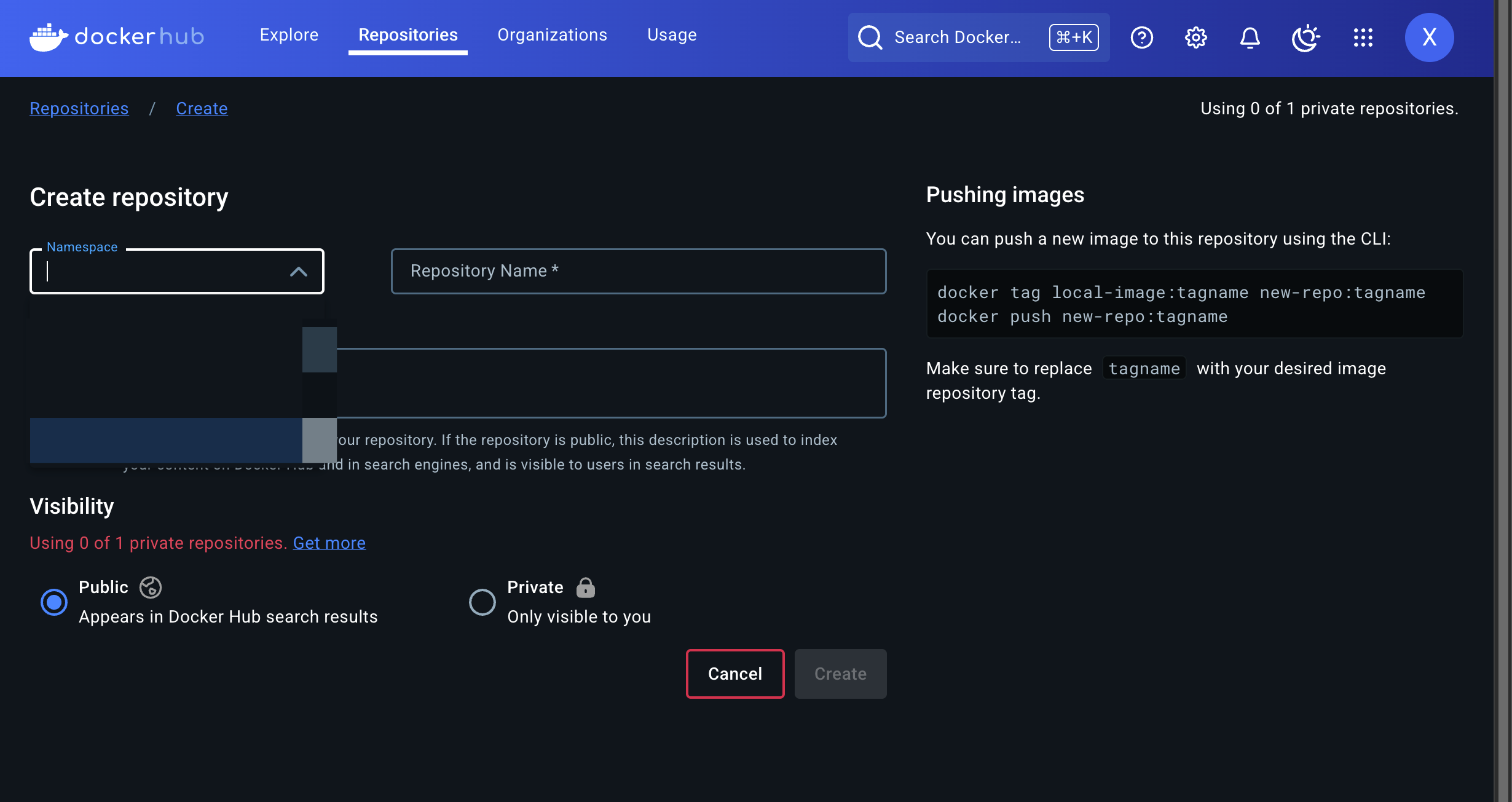
Task: Select the Public visibility radio button
Action: point(54,602)
